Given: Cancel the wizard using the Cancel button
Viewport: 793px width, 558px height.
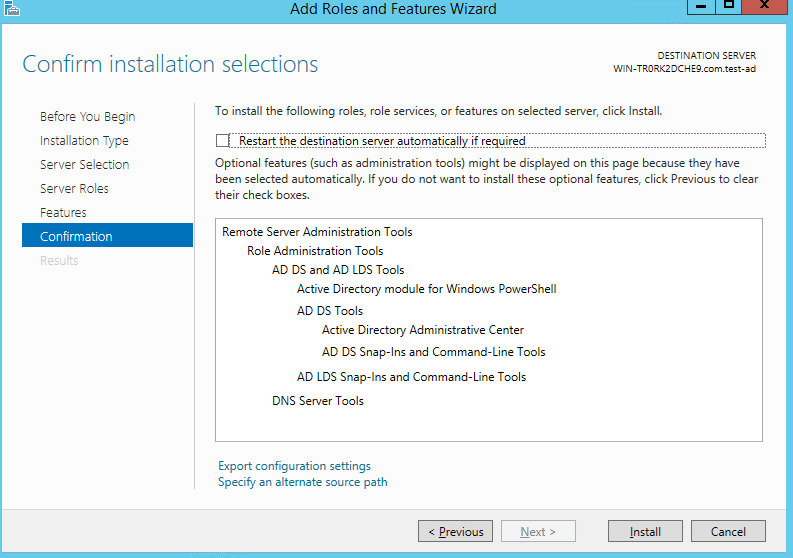Looking at the screenshot, I should click(x=728, y=532).
